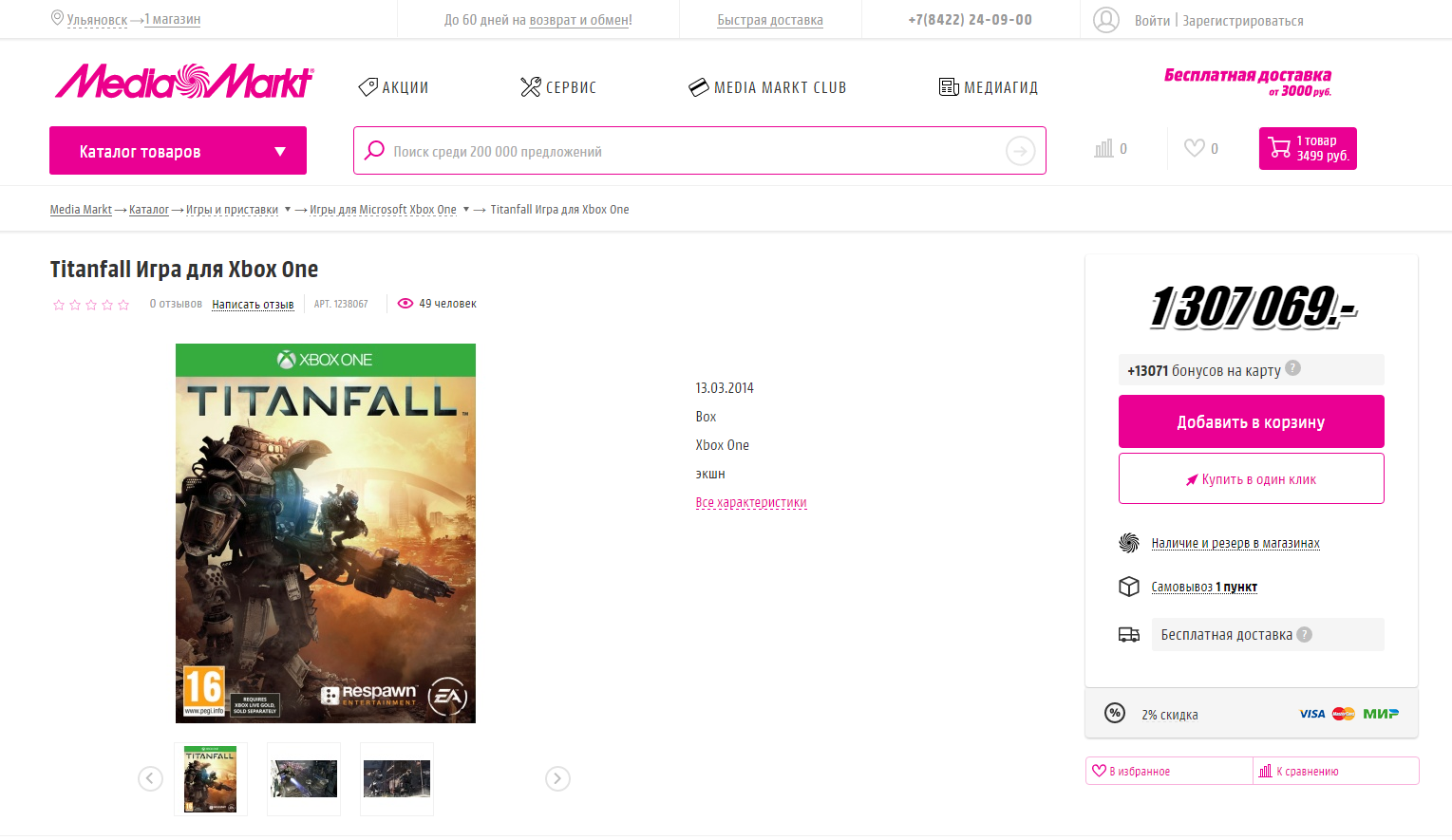Rate the product with the fifth star
This screenshot has height=840, width=1452.
(123, 305)
